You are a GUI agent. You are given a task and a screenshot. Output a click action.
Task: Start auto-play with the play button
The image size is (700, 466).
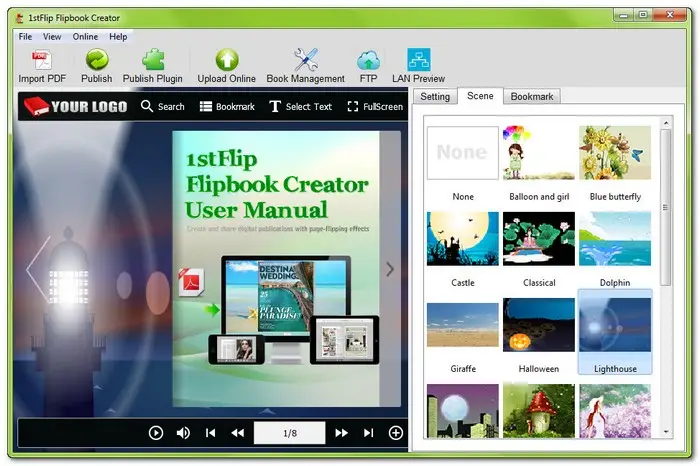[156, 433]
